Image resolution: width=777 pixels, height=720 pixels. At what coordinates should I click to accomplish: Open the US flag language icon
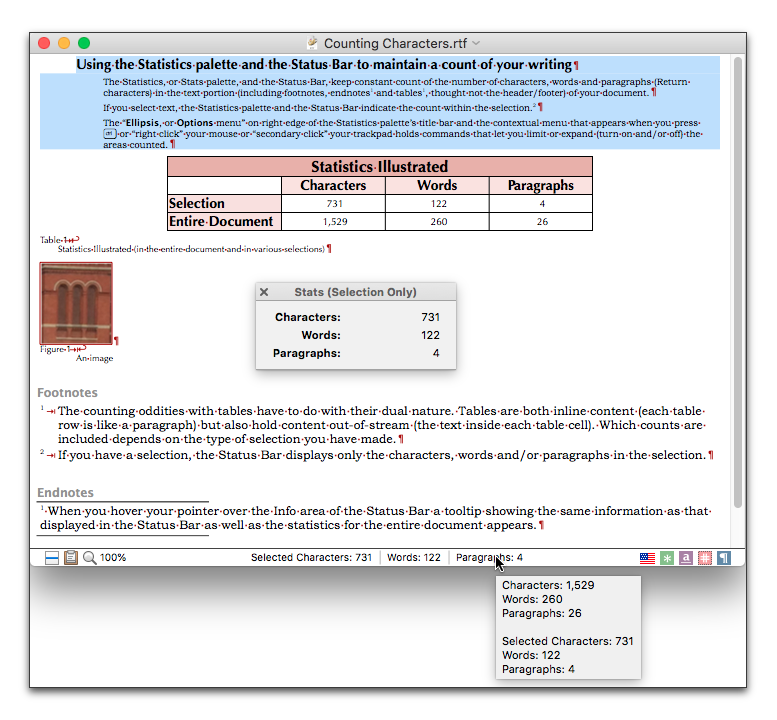click(647, 558)
